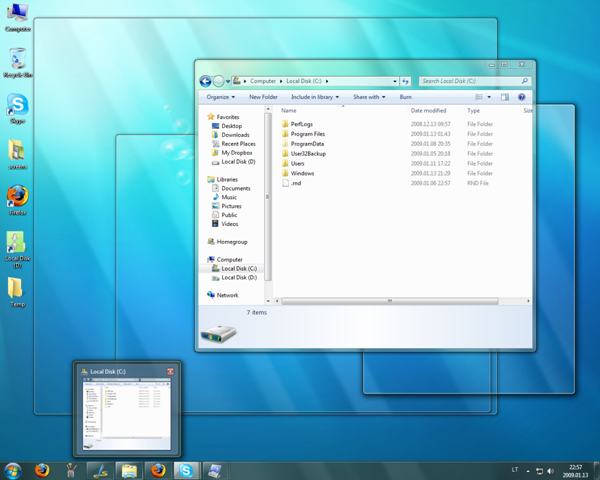
Task: Click Computer in the address breadcrumb
Action: [263, 81]
